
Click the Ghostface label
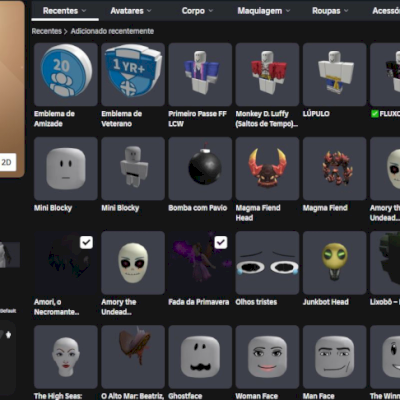[x=185, y=396]
